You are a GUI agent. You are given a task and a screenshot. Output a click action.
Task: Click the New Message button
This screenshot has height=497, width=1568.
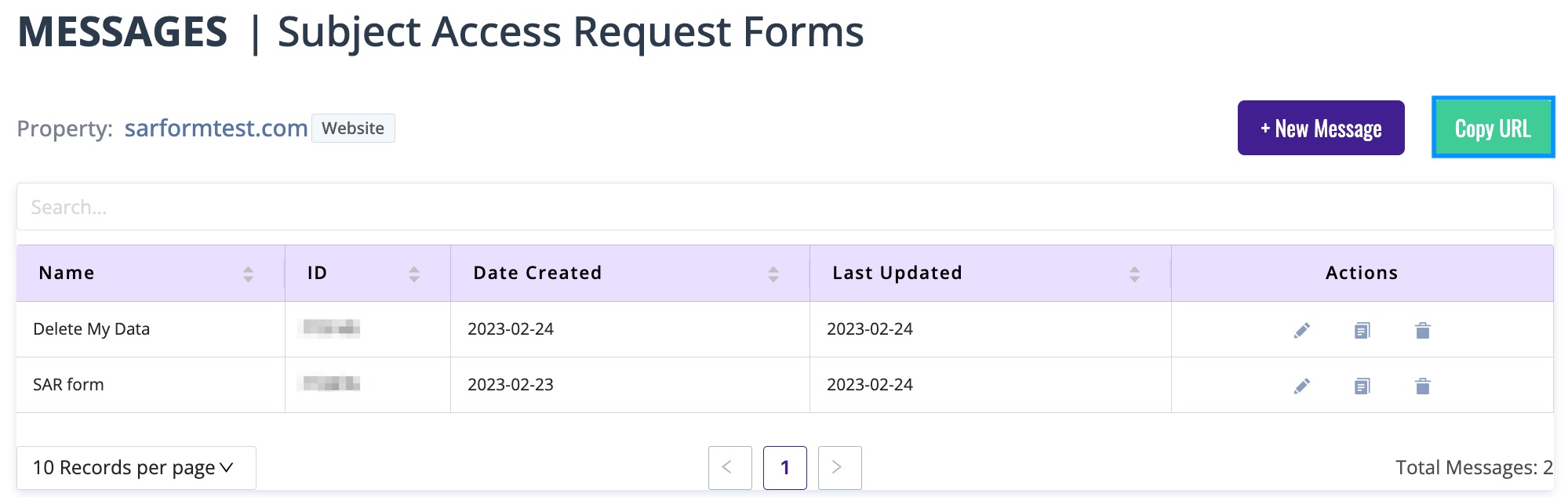click(1320, 128)
